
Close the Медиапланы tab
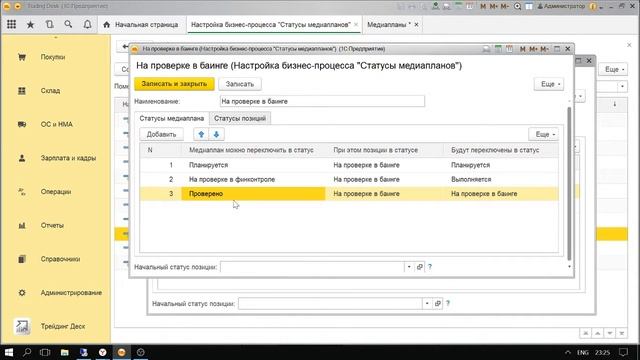(416, 24)
